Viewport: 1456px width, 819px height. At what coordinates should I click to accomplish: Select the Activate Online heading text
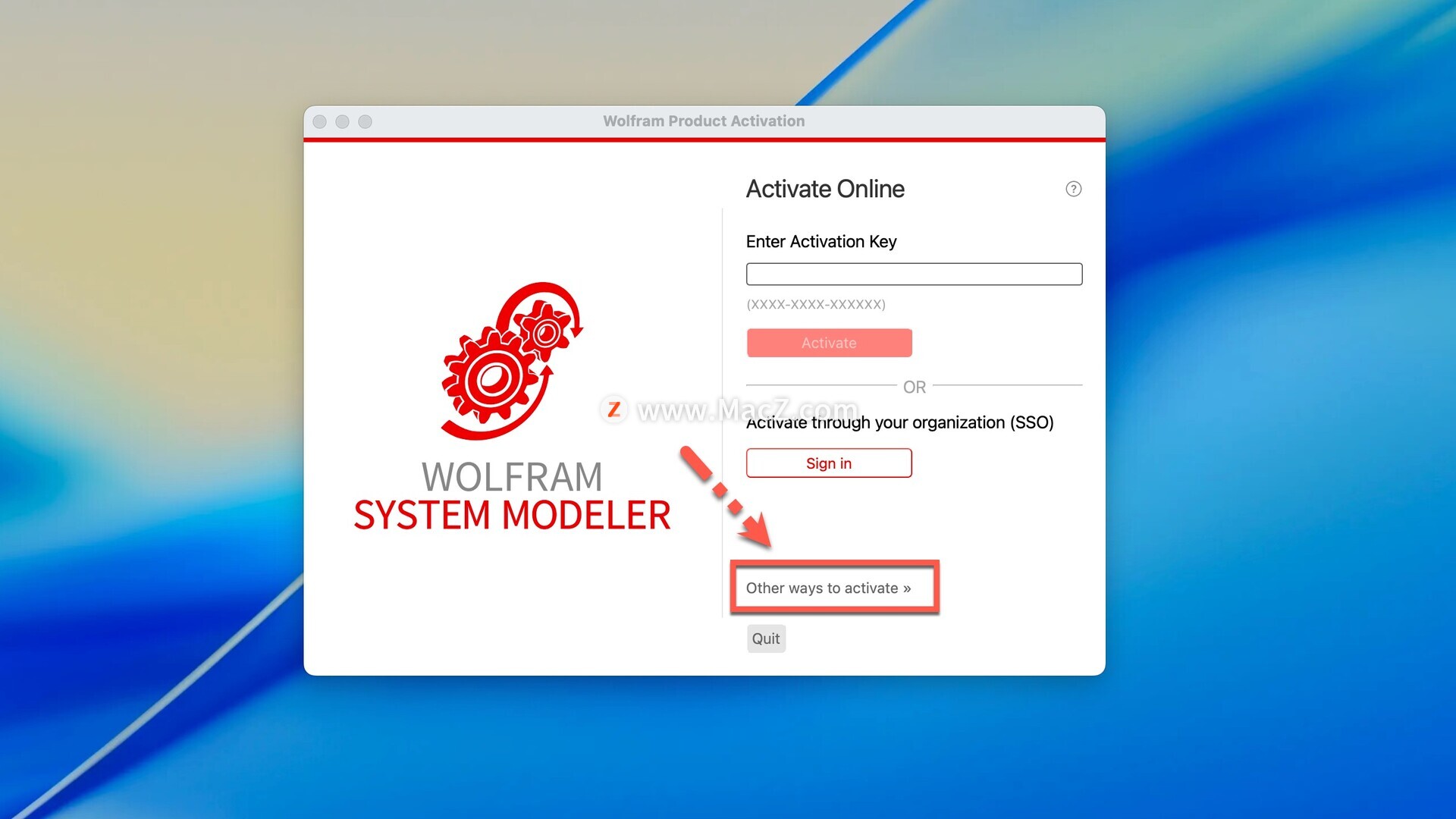825,189
